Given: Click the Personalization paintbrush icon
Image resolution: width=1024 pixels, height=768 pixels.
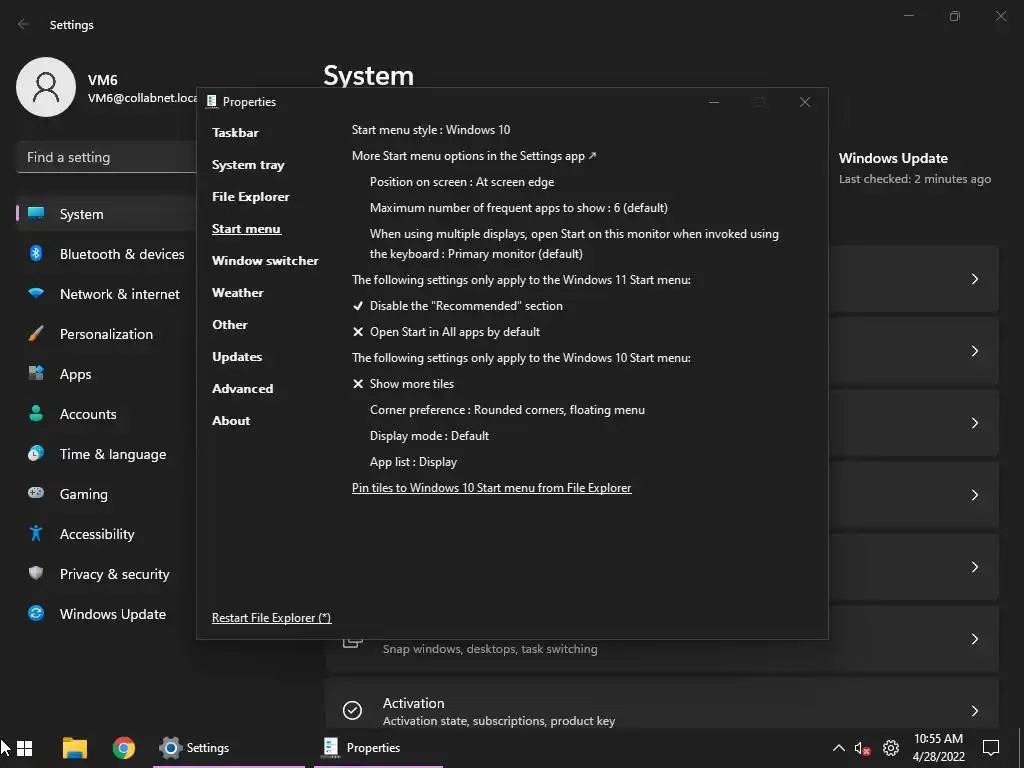Looking at the screenshot, I should [36, 334].
